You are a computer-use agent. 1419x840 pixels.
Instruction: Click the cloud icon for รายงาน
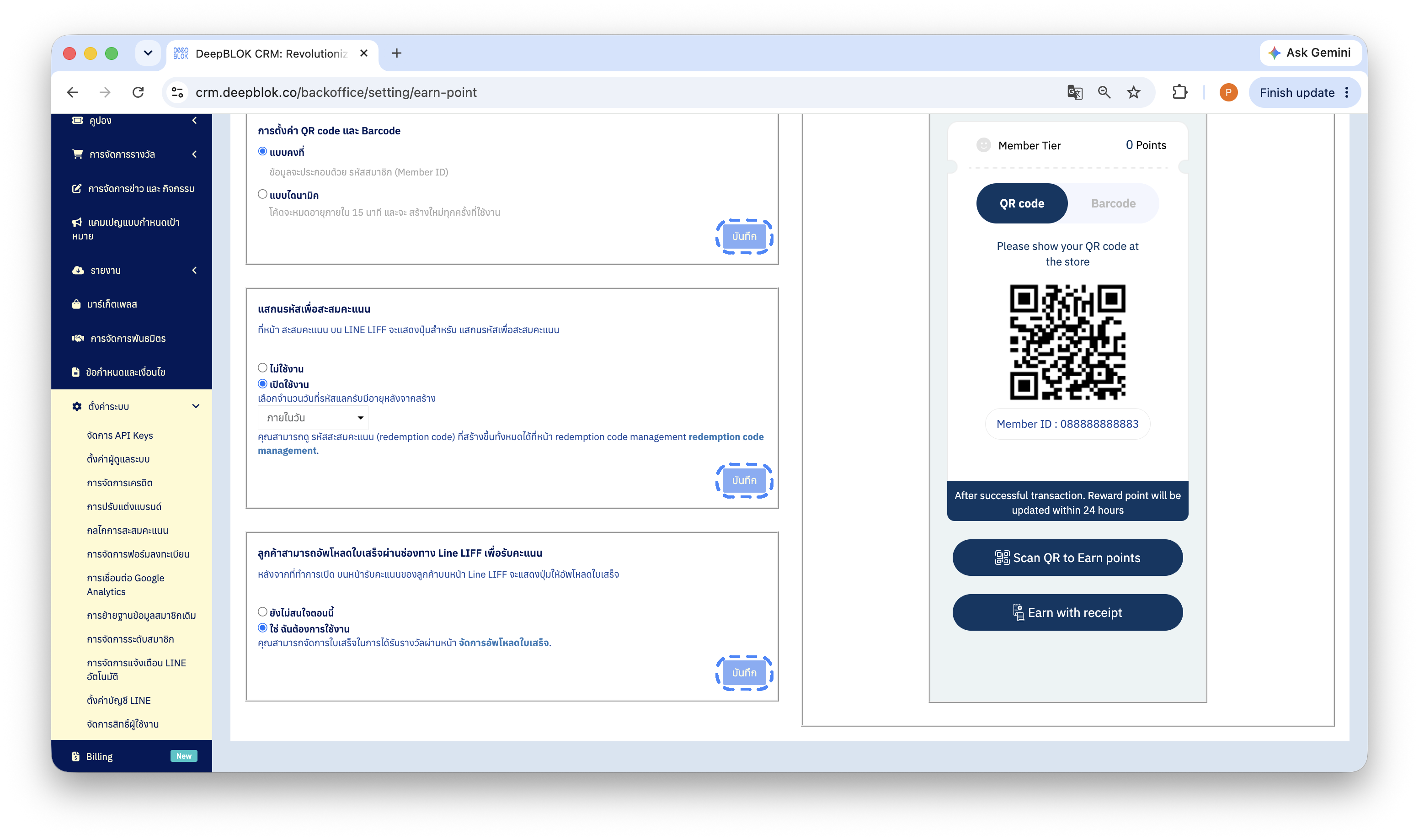(x=78, y=270)
